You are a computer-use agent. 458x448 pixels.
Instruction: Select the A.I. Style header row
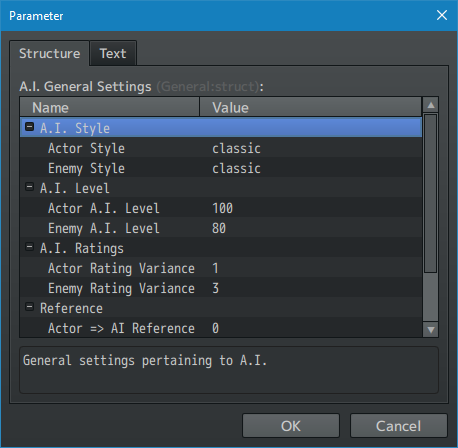221,127
